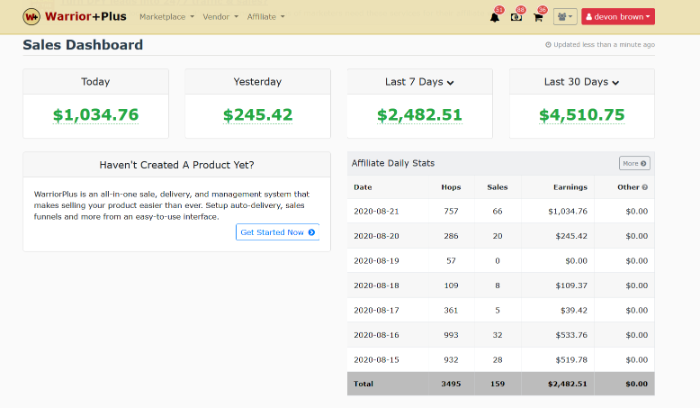This screenshot has width=700, height=408.
Task: Open the notifications bell icon
Action: click(x=495, y=17)
